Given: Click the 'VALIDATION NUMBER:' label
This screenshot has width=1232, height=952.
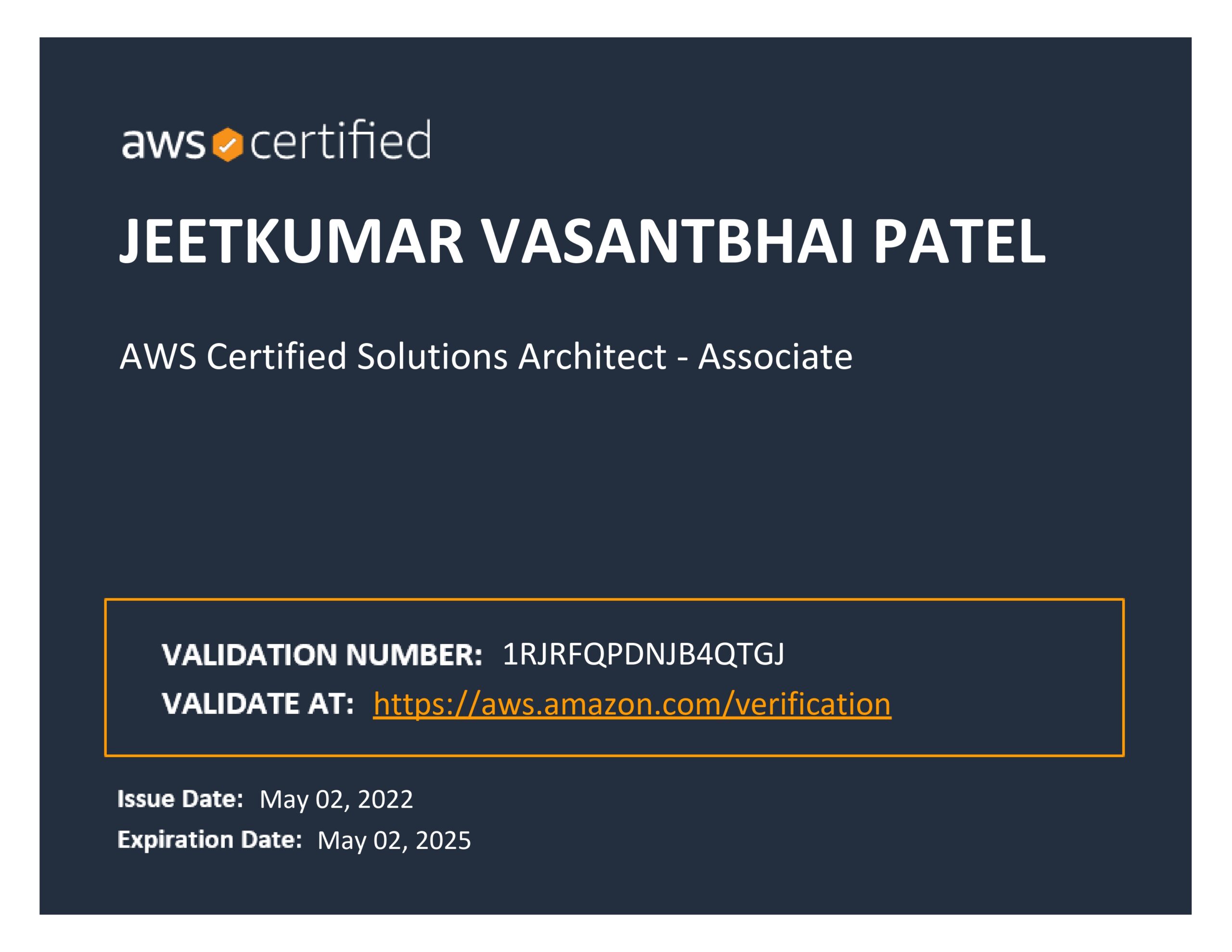Looking at the screenshot, I should tap(321, 655).
